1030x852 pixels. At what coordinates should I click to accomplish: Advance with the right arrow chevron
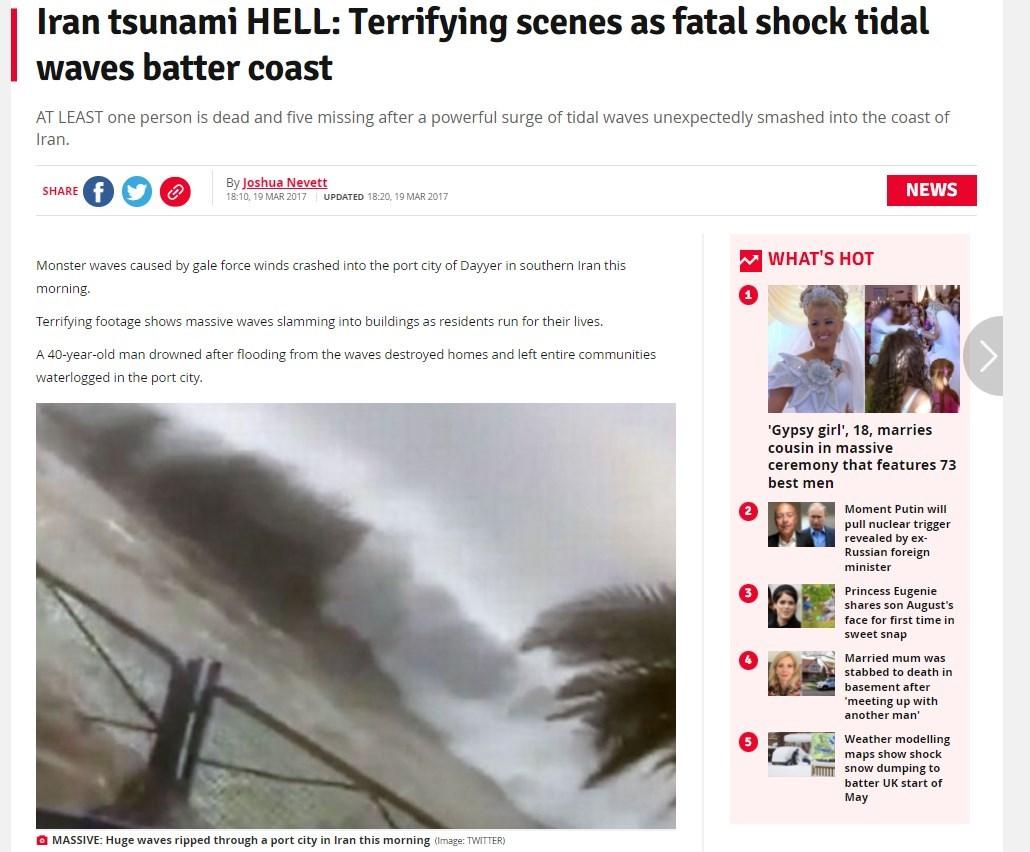(984, 355)
